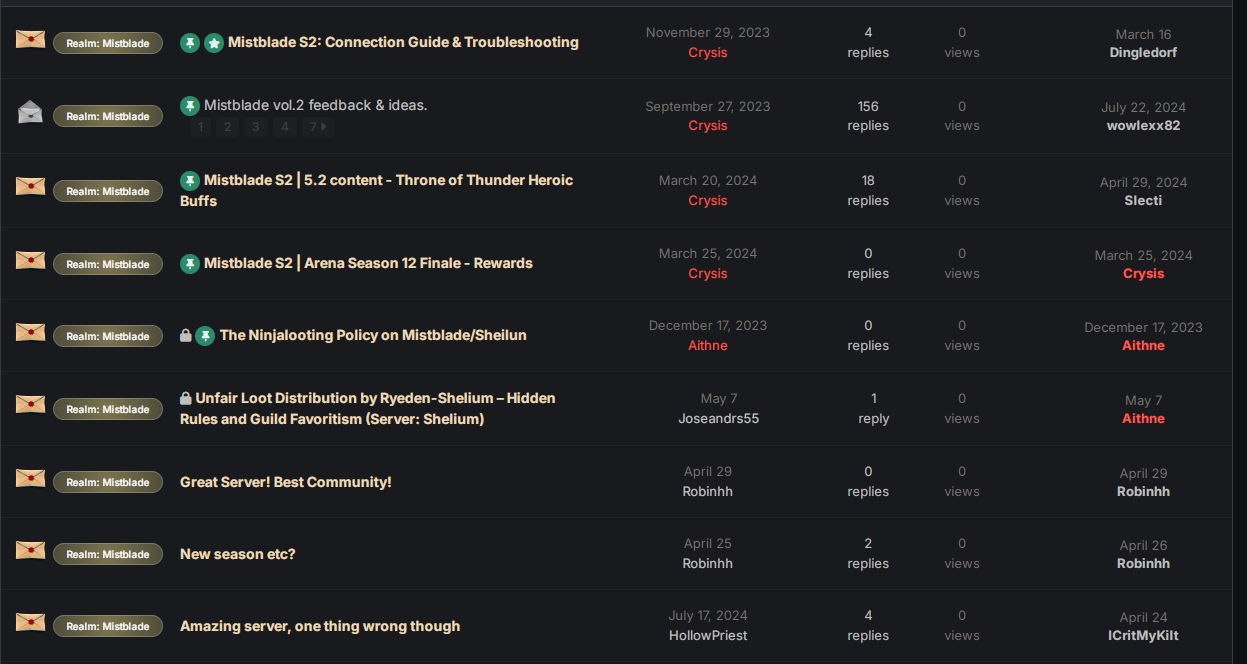This screenshot has width=1247, height=664.
Task: Click the lock icon on Ninjalooting Policy thread
Action: click(185, 336)
